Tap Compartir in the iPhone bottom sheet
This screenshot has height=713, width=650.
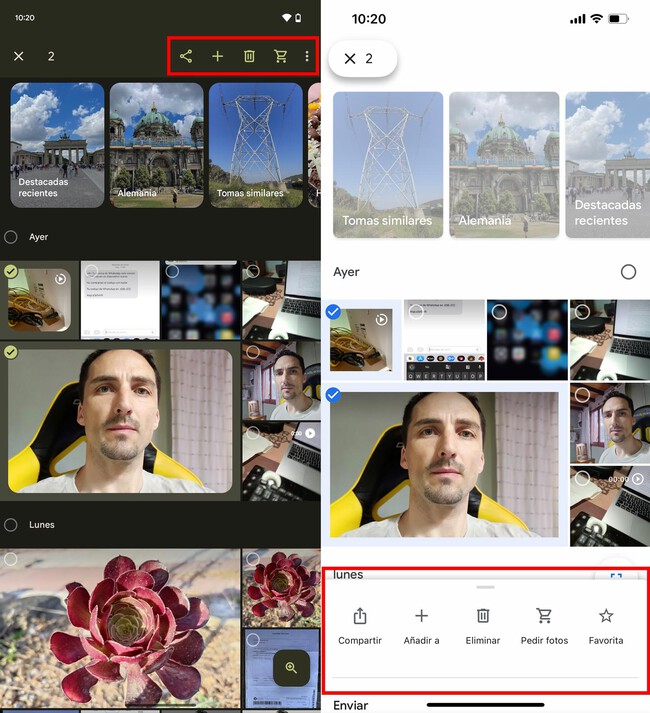[360, 626]
